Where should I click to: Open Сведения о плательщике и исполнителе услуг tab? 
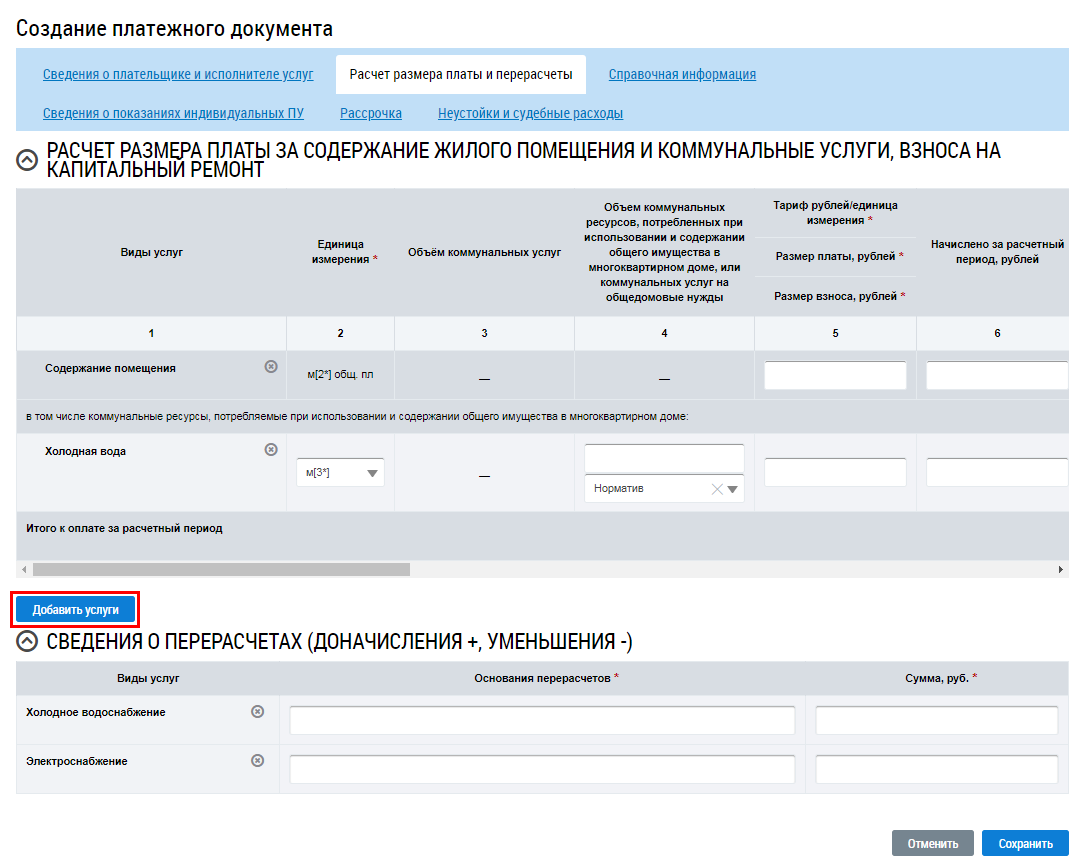coord(178,74)
